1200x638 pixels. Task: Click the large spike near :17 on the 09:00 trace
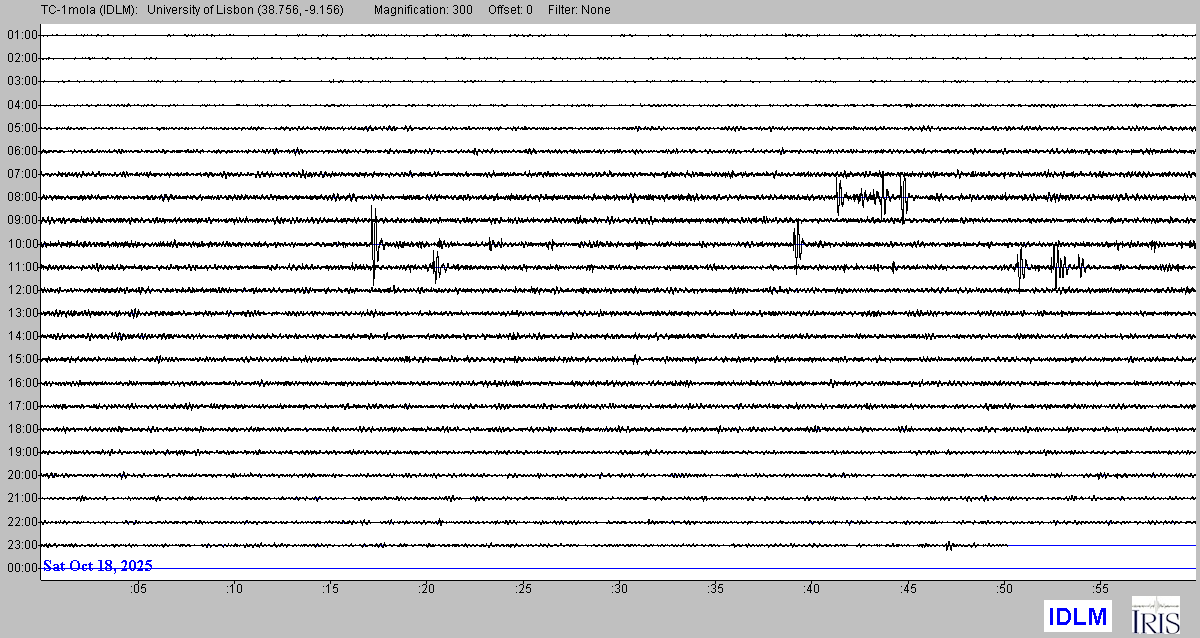(374, 240)
